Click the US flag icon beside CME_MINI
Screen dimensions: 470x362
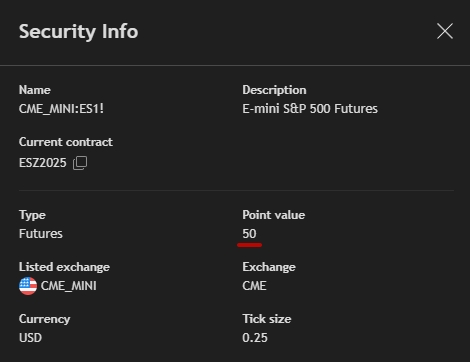coord(28,286)
